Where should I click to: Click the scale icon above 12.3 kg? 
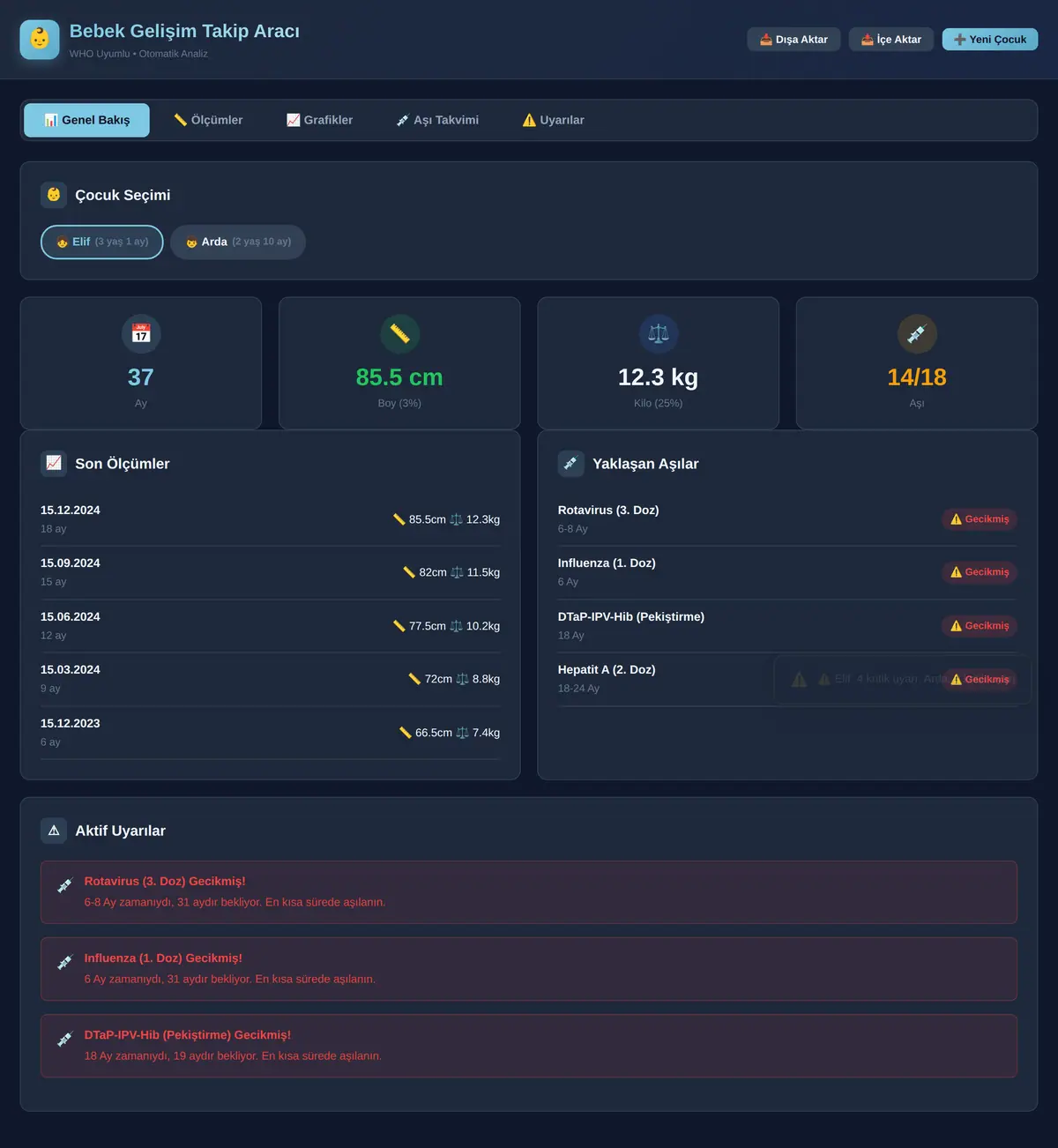pyautogui.click(x=659, y=334)
